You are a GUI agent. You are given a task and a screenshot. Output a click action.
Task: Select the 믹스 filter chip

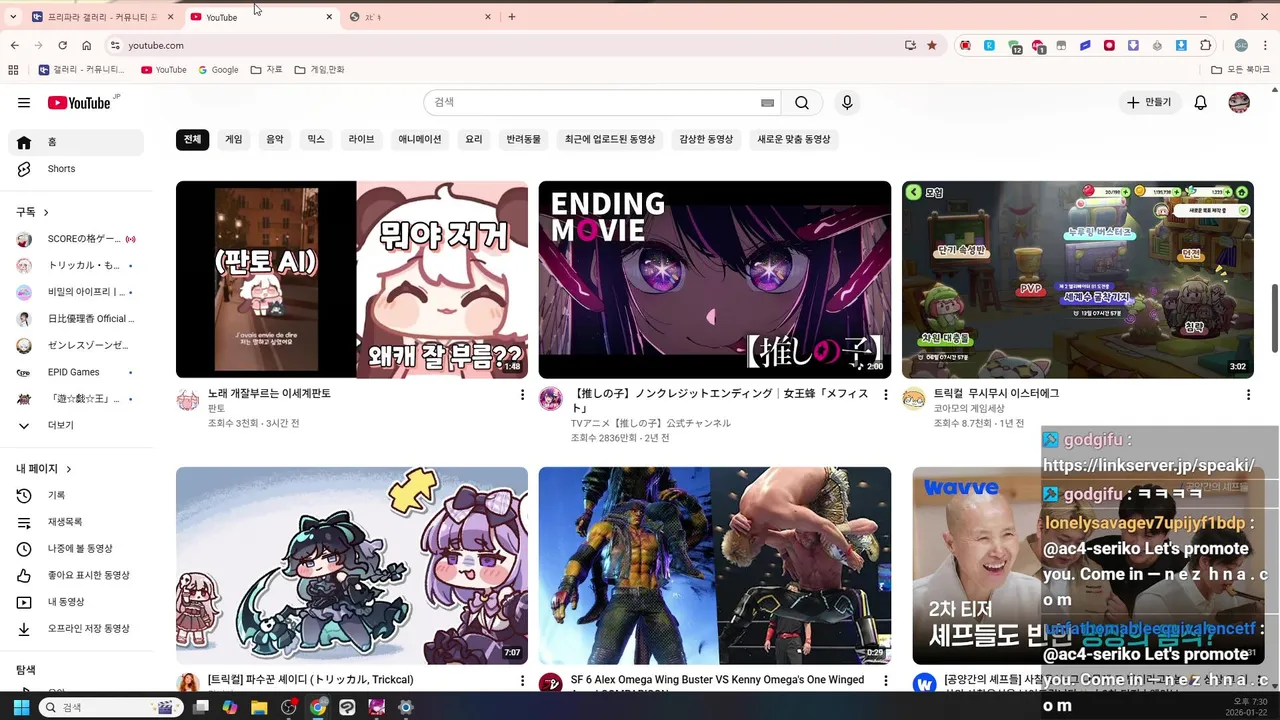[316, 140]
